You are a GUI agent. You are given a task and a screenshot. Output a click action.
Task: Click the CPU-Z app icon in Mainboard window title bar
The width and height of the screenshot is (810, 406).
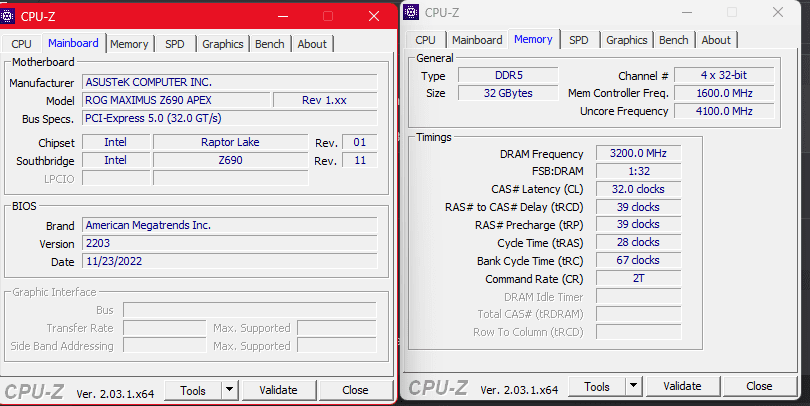7,16
